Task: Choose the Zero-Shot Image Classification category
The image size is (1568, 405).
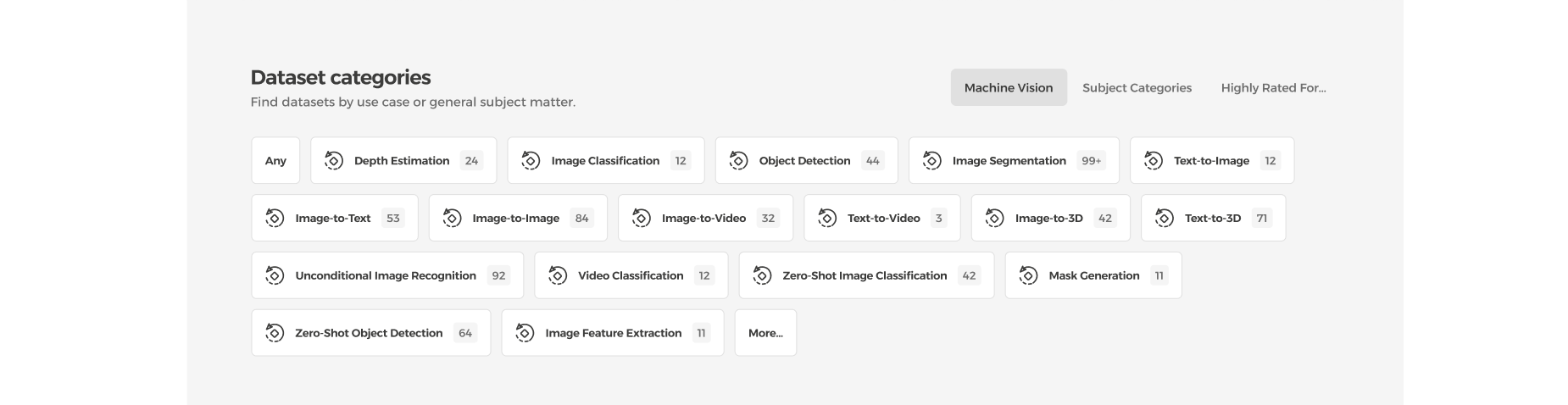Action: click(x=865, y=275)
